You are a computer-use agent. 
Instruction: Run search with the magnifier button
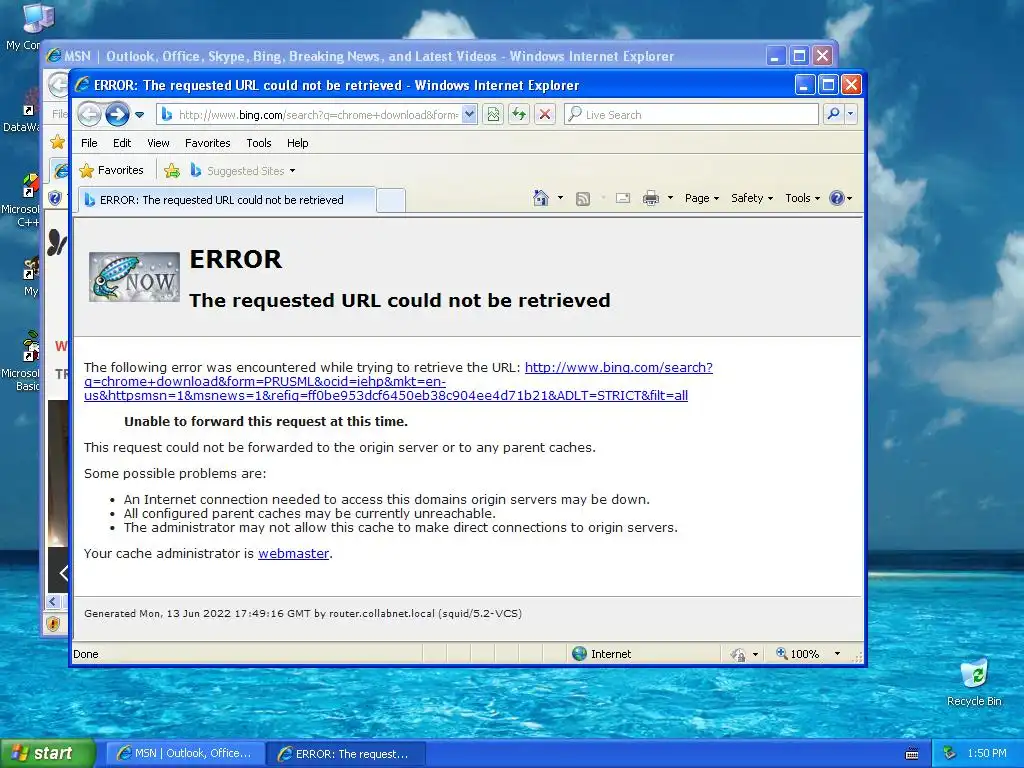click(833, 114)
